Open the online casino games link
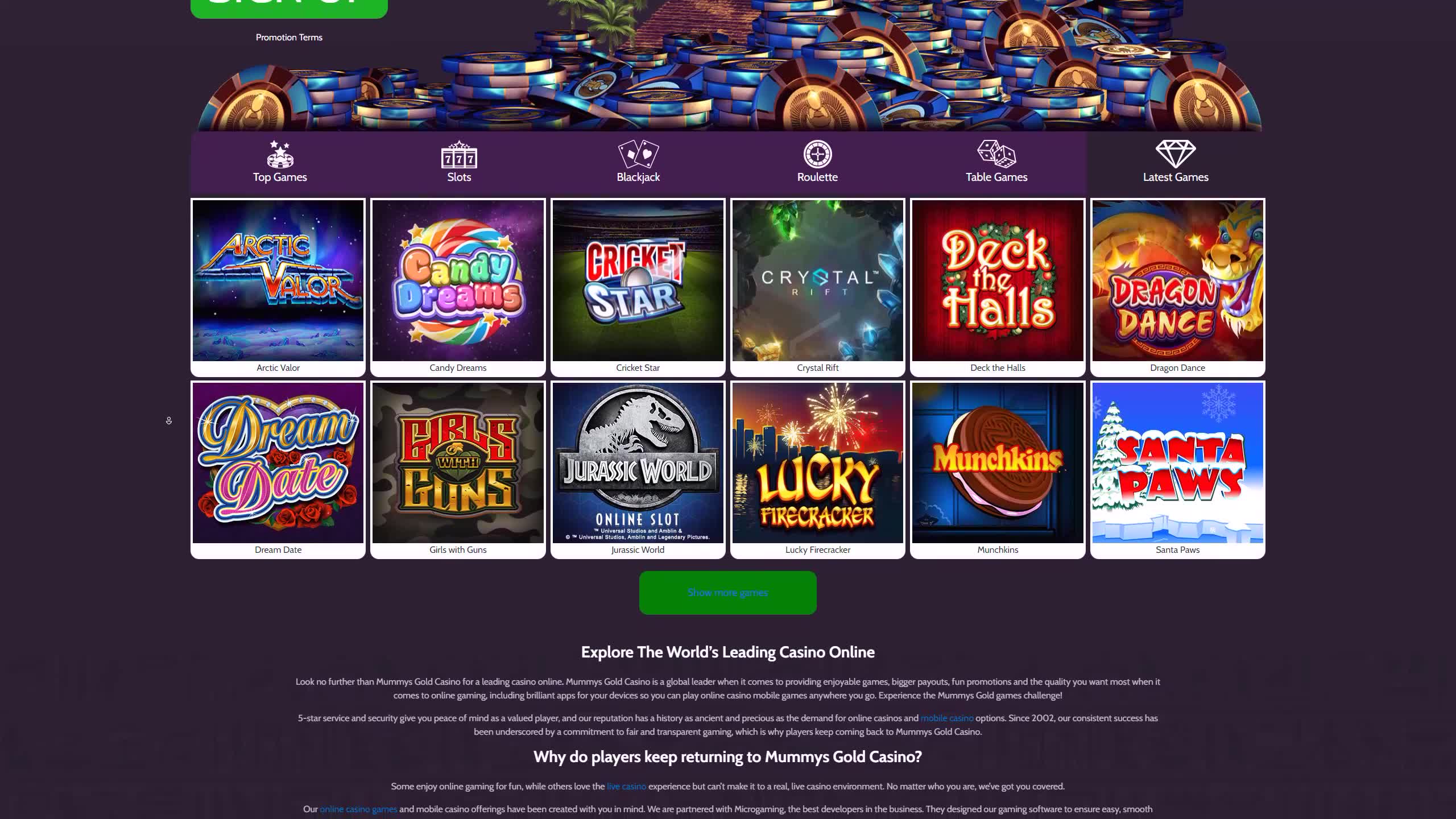The height and width of the screenshot is (819, 1456). click(358, 809)
